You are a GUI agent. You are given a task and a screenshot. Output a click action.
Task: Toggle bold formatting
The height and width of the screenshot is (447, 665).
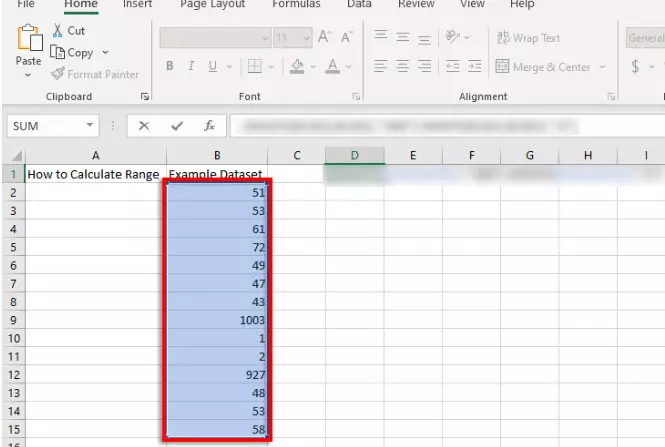[x=170, y=66]
